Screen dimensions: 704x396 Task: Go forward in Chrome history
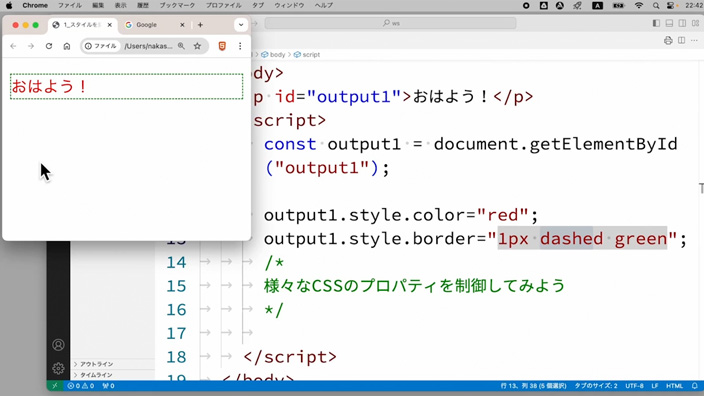(31, 46)
